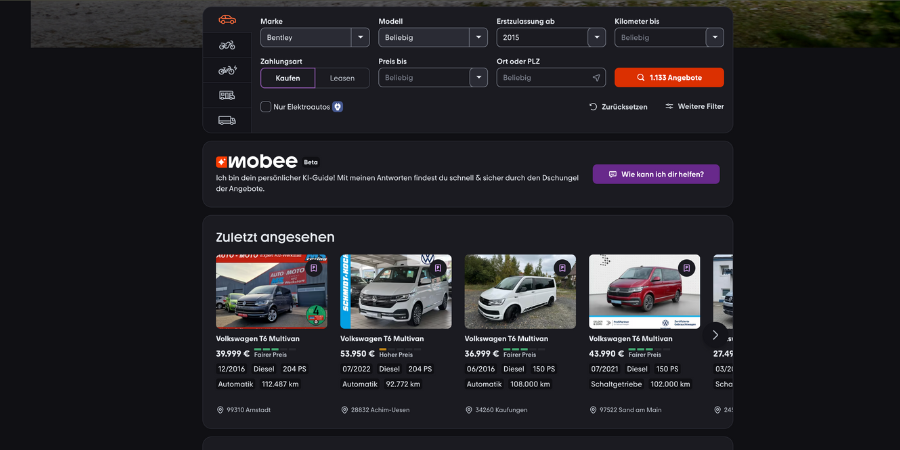900x450 pixels.
Task: Open thumbnail of red 43.990 € Multivan
Action: click(645, 292)
